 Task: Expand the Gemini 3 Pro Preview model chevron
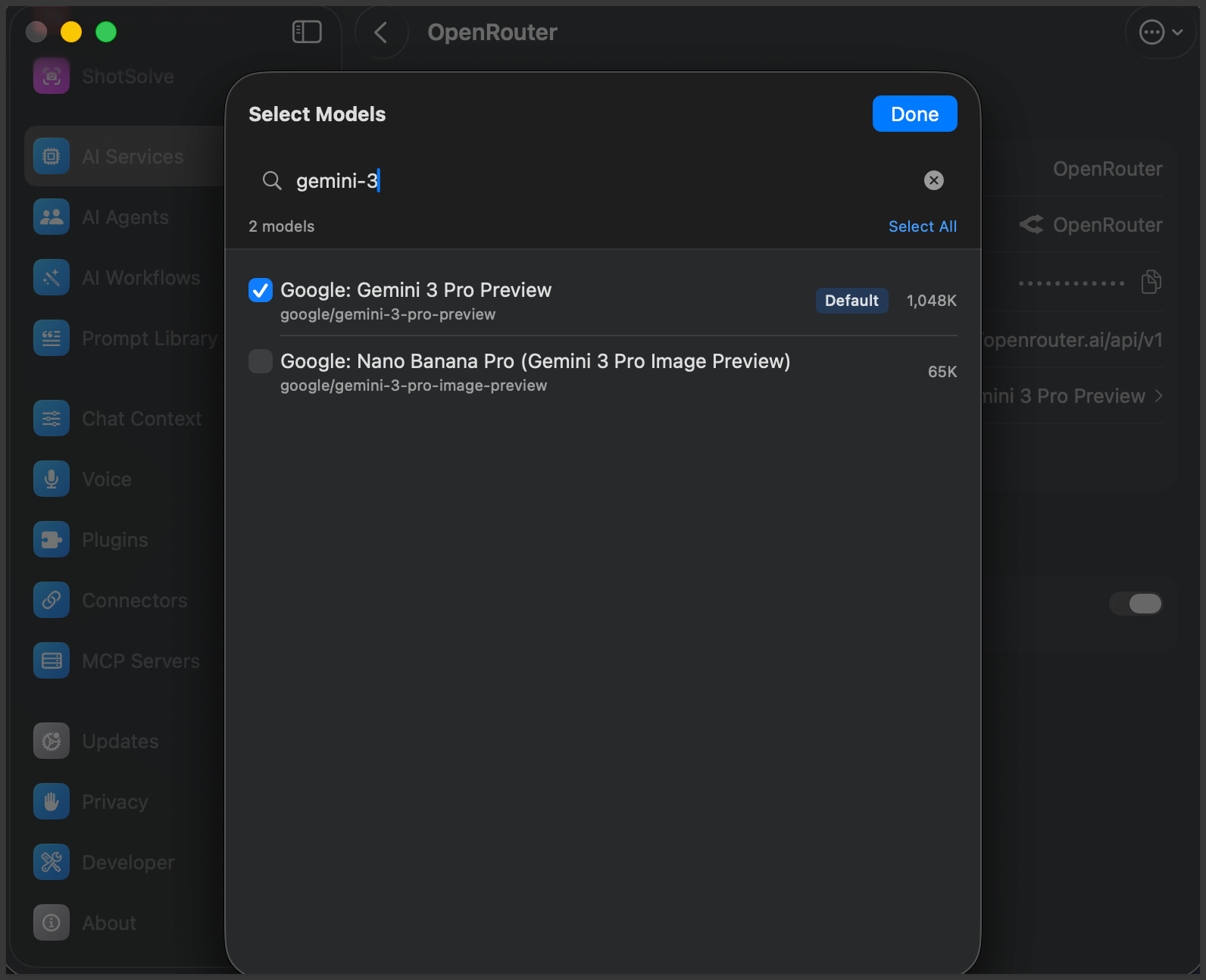pyautogui.click(x=1158, y=396)
